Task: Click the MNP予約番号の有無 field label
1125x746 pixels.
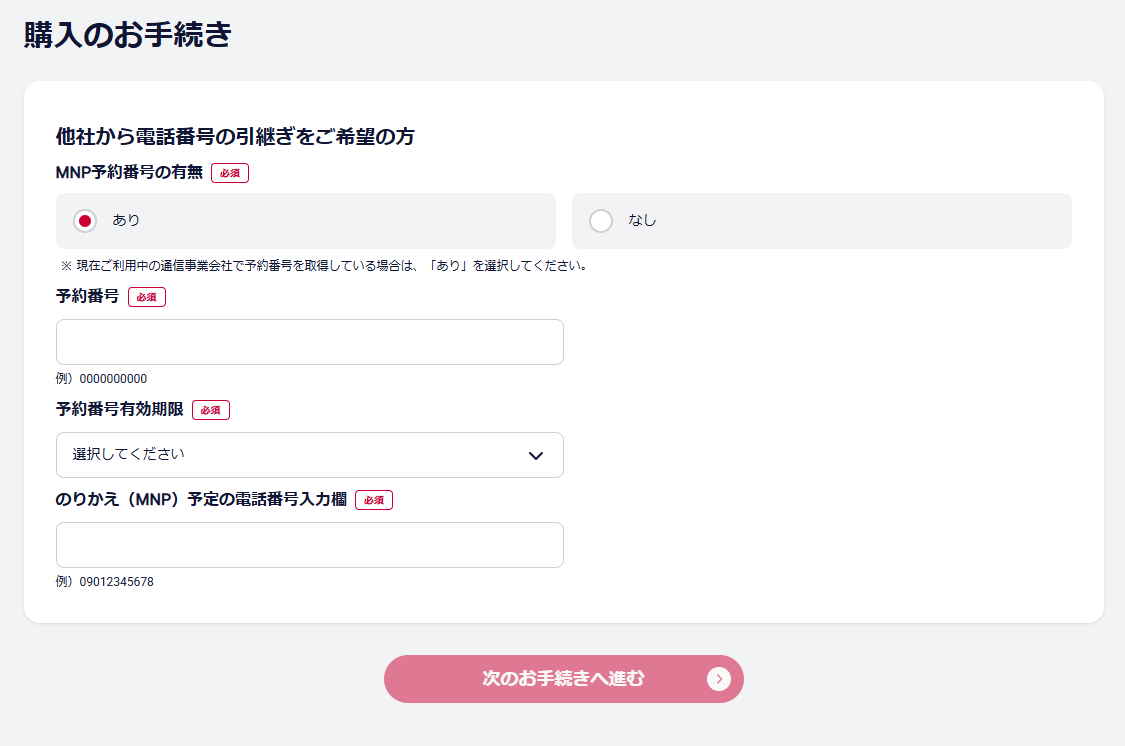Action: click(129, 173)
